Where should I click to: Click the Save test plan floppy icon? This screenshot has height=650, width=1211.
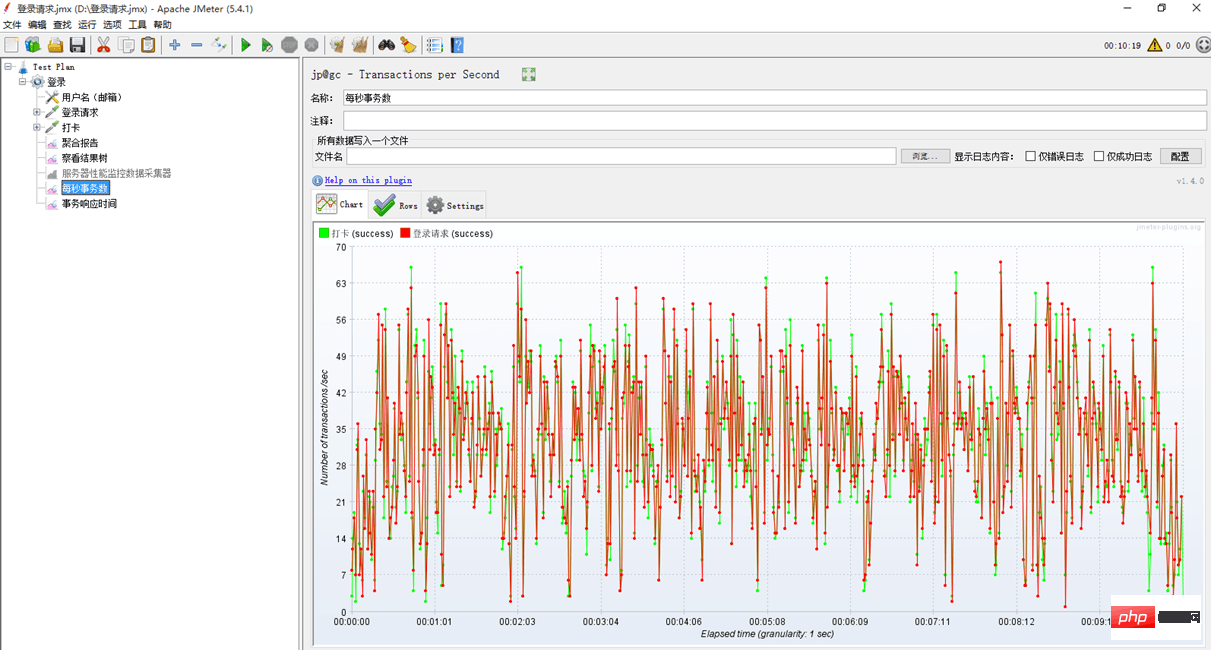coord(77,45)
